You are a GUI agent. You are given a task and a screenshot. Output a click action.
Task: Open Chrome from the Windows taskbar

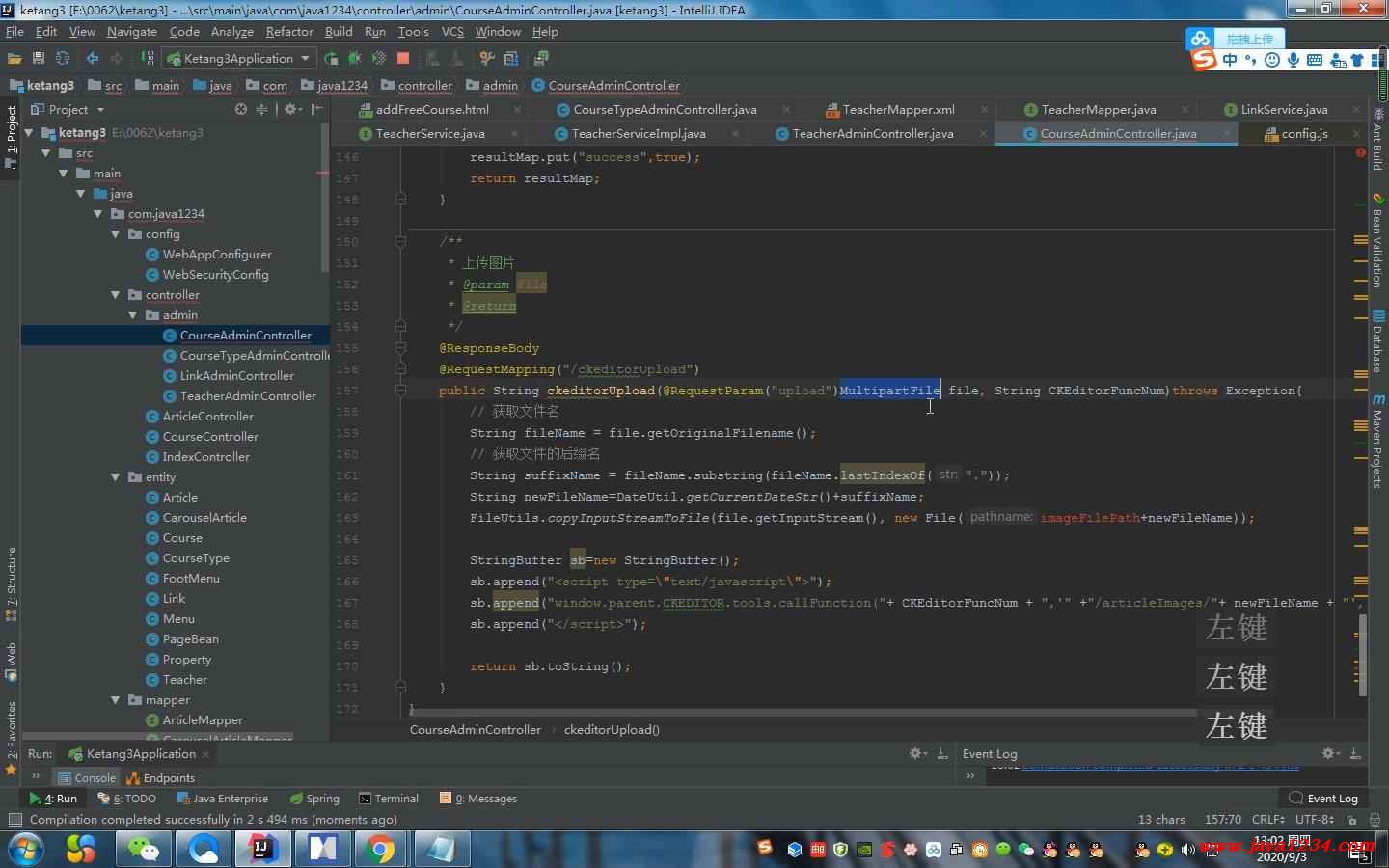pos(381,850)
